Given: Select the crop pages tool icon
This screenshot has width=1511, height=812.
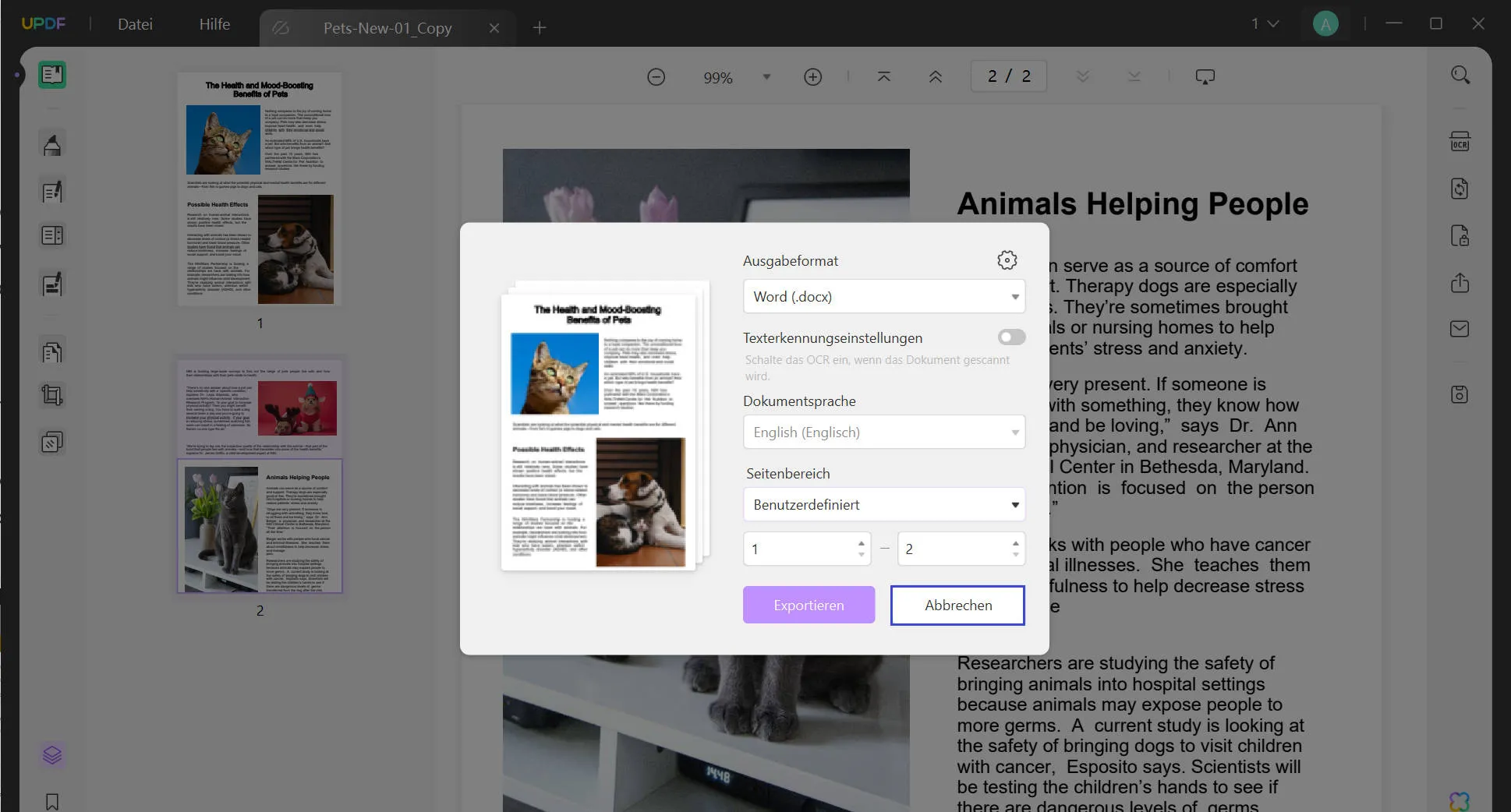Looking at the screenshot, I should 52,395.
